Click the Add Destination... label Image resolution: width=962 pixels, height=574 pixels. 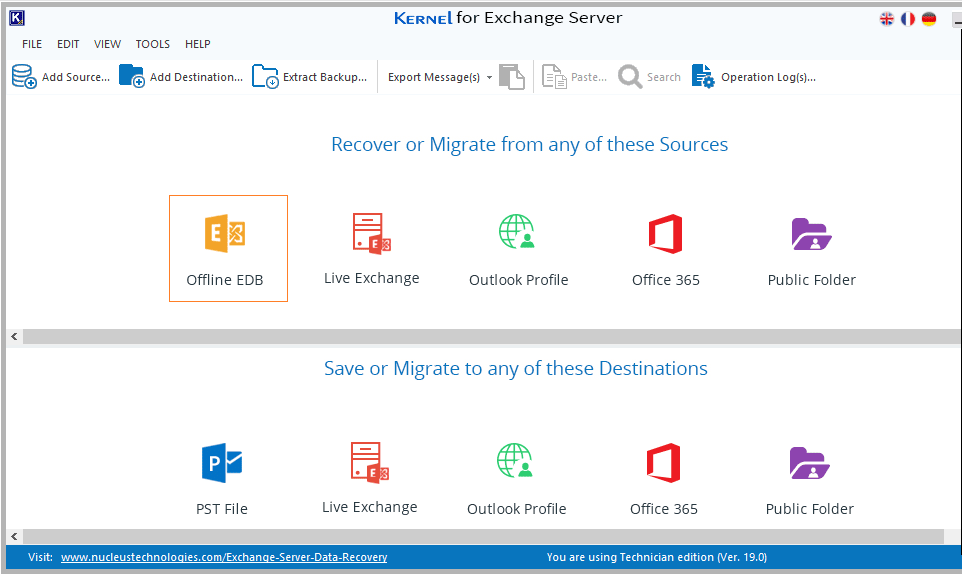(196, 77)
